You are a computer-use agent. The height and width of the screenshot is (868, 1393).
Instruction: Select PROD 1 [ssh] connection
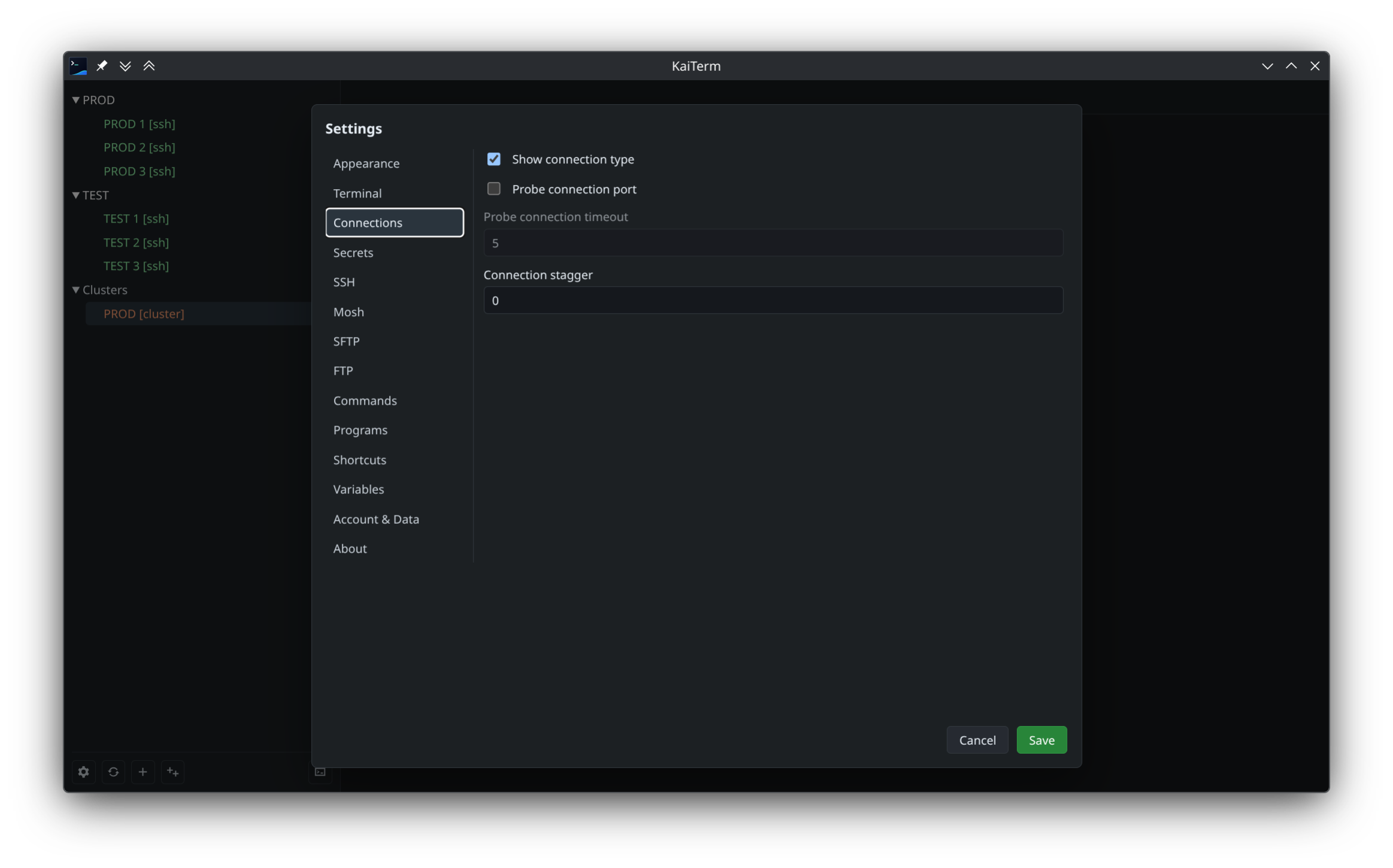pyautogui.click(x=139, y=124)
